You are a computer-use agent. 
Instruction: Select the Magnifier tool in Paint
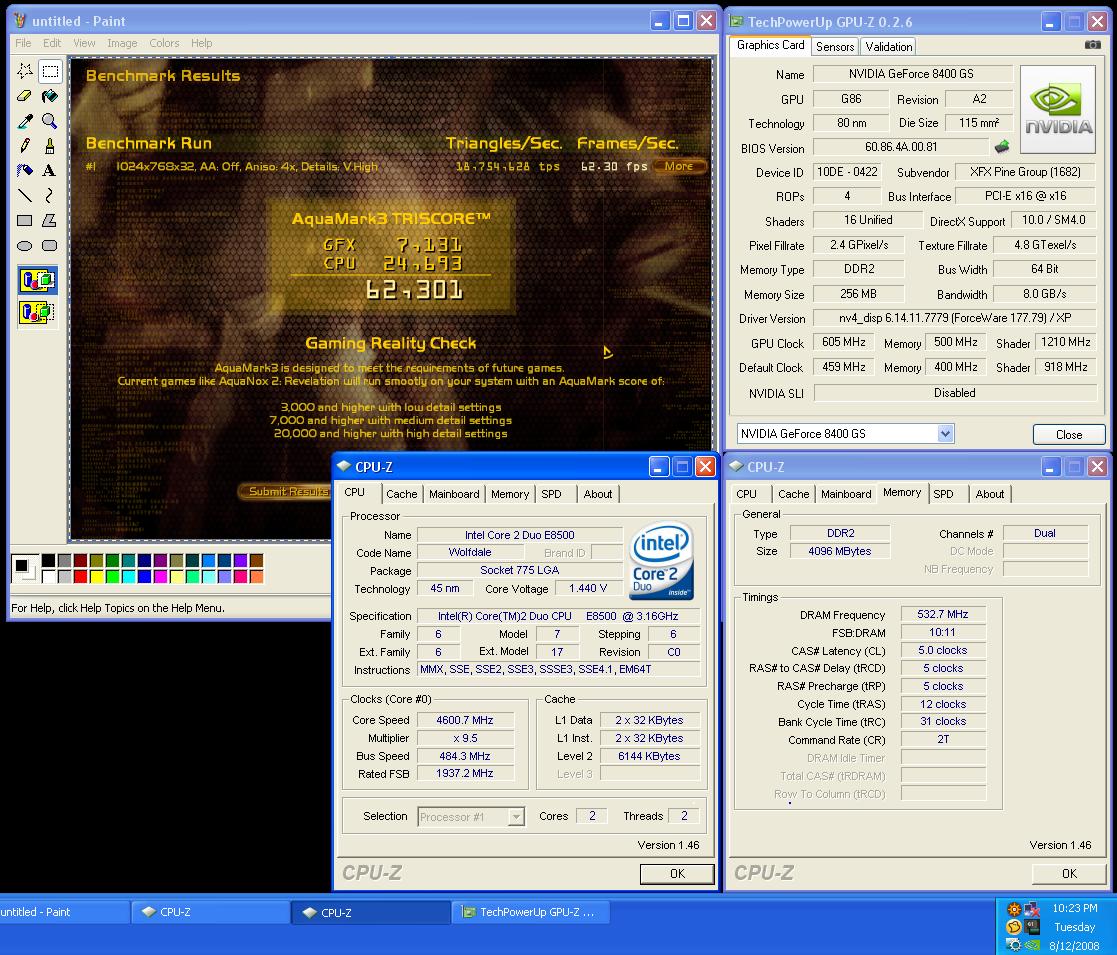50,121
